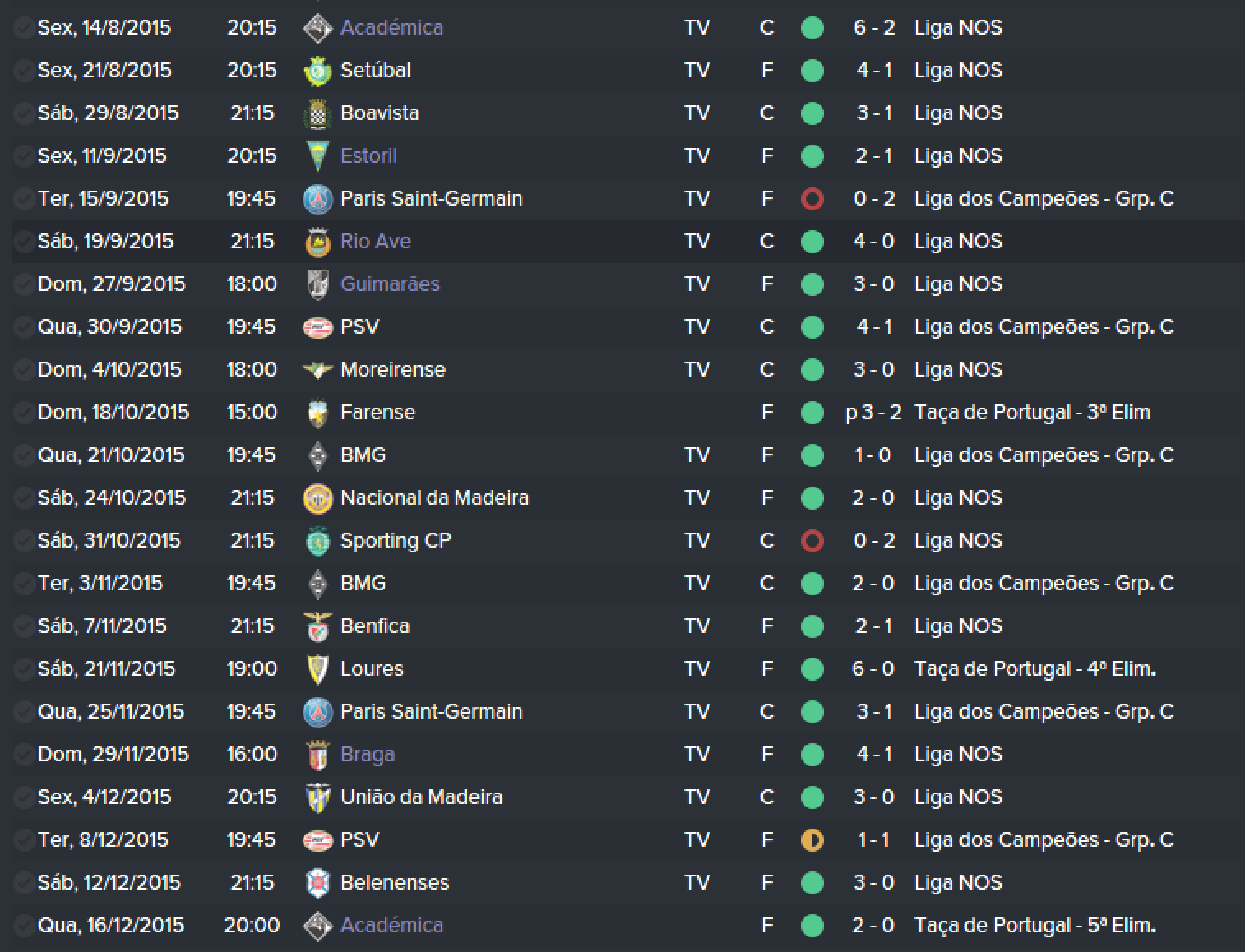1245x952 pixels.
Task: Open the Rio Ave team link
Action: [375, 242]
